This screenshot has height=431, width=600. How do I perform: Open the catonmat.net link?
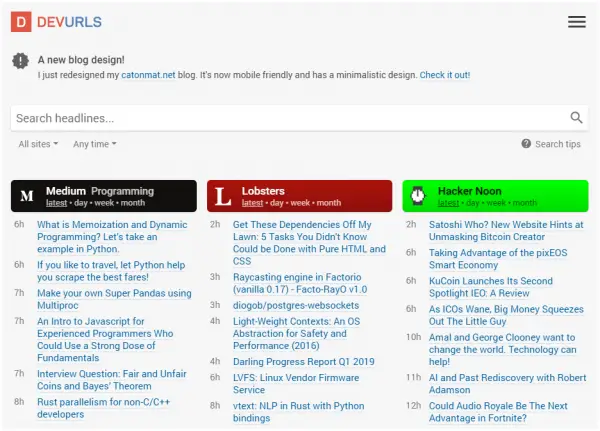[148, 75]
